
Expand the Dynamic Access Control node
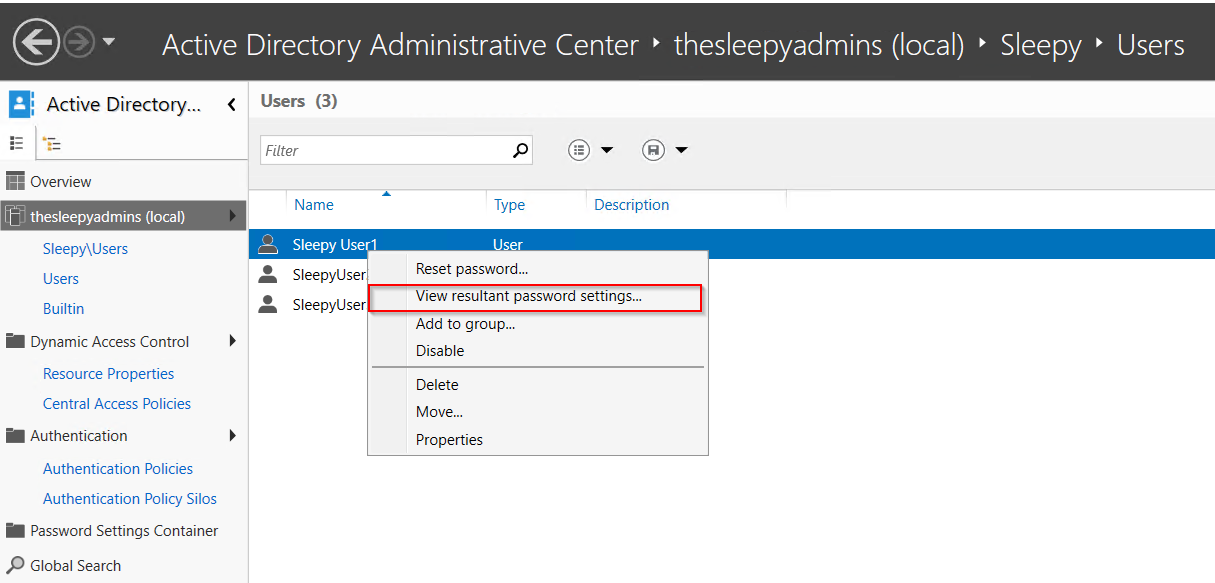click(233, 341)
